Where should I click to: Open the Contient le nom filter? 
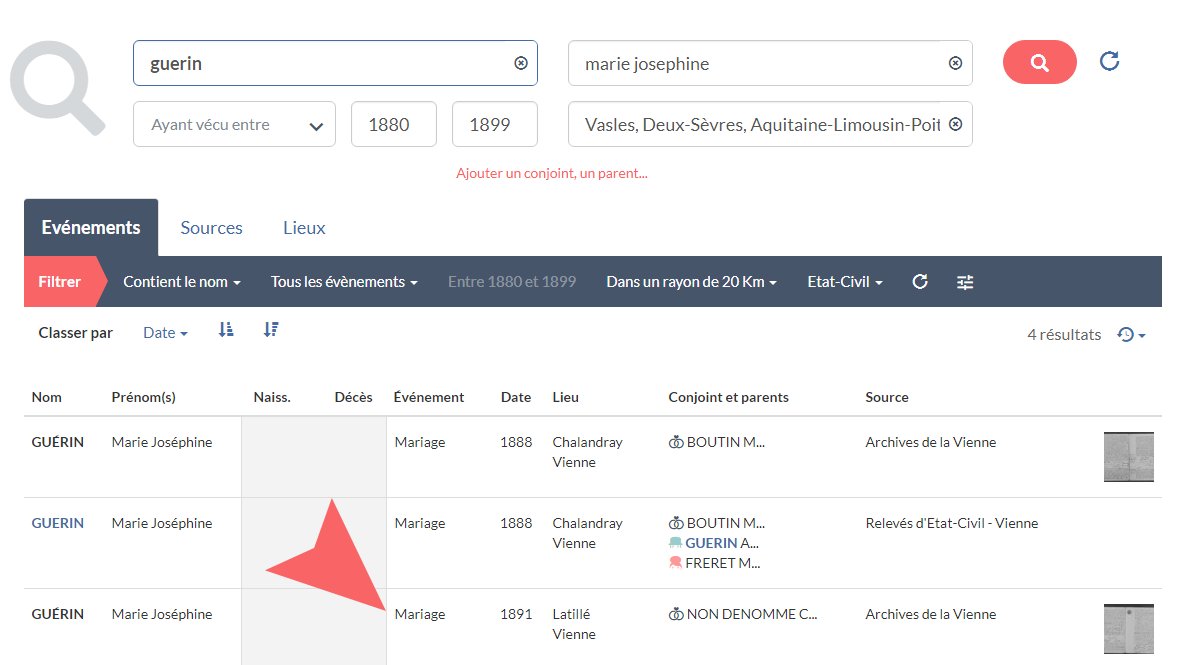[182, 282]
